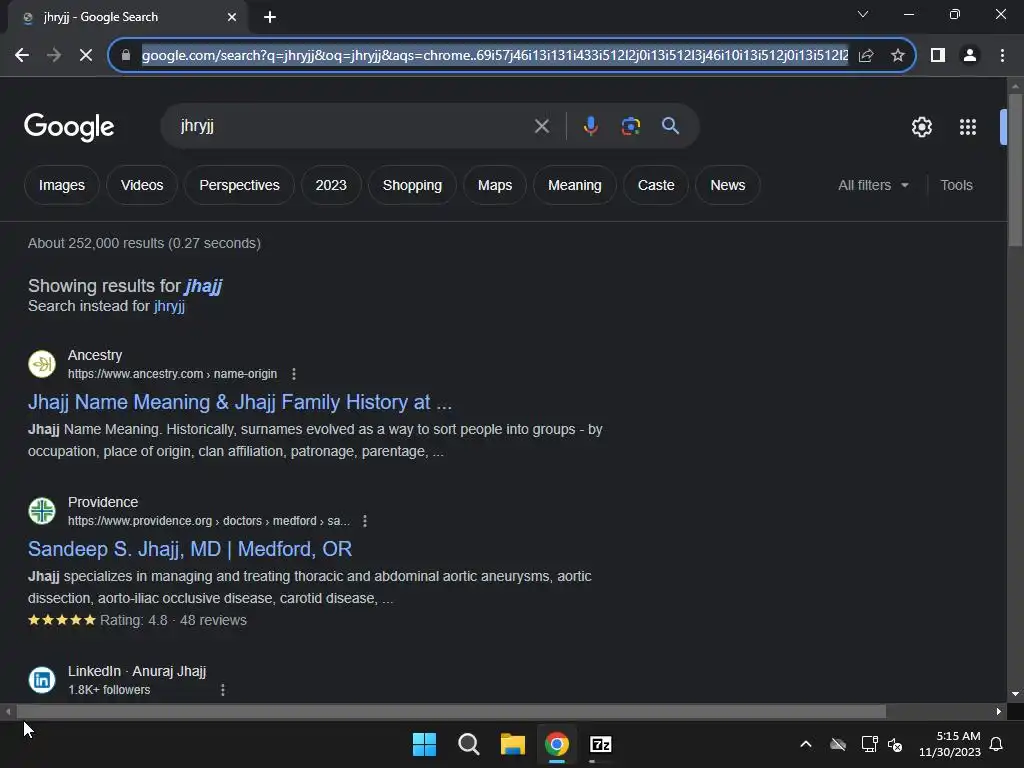Image resolution: width=1024 pixels, height=768 pixels.
Task: Click the corrected term jhajj
Action: coord(203,286)
